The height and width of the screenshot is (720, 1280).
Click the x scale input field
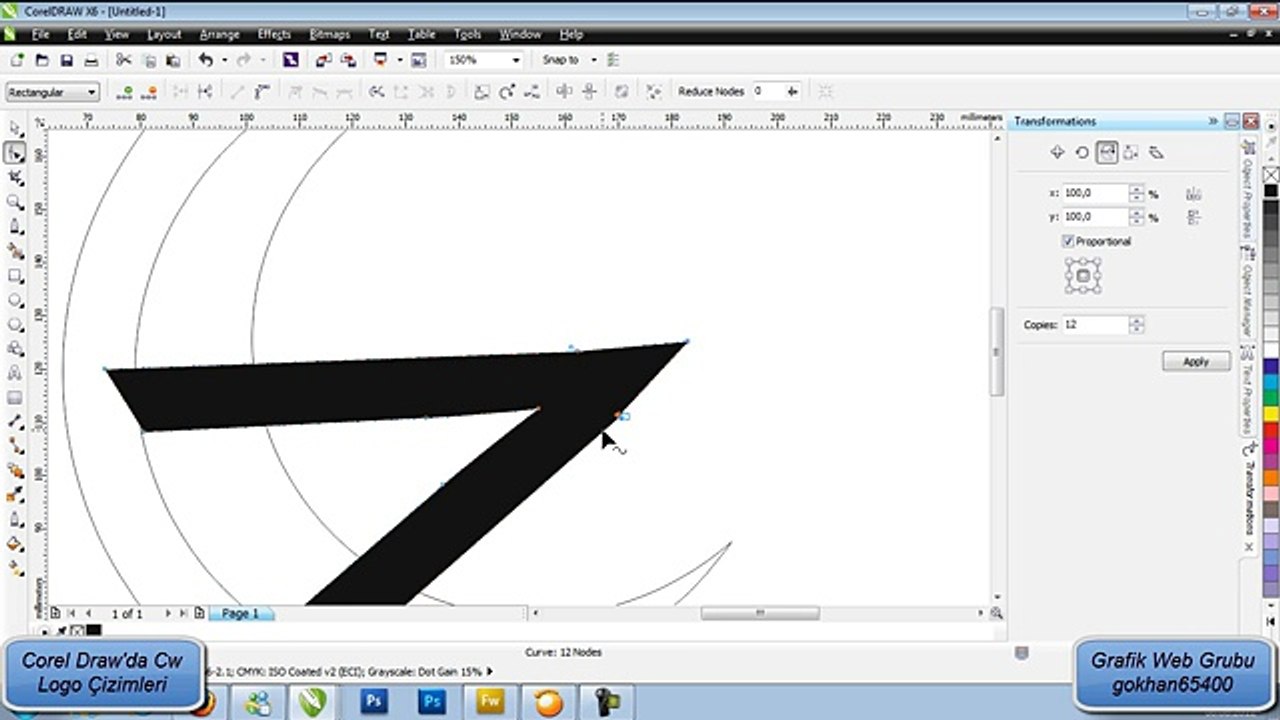1094,193
